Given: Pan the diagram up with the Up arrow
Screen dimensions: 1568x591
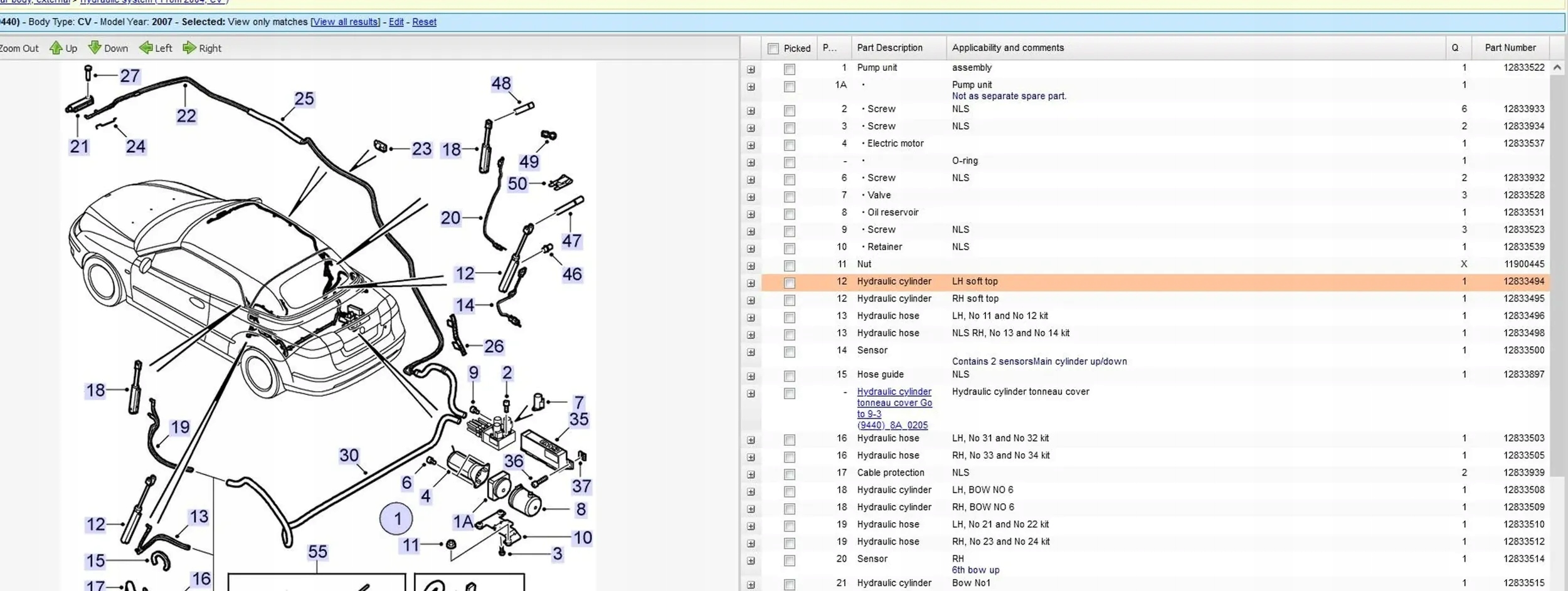Looking at the screenshot, I should tap(63, 48).
